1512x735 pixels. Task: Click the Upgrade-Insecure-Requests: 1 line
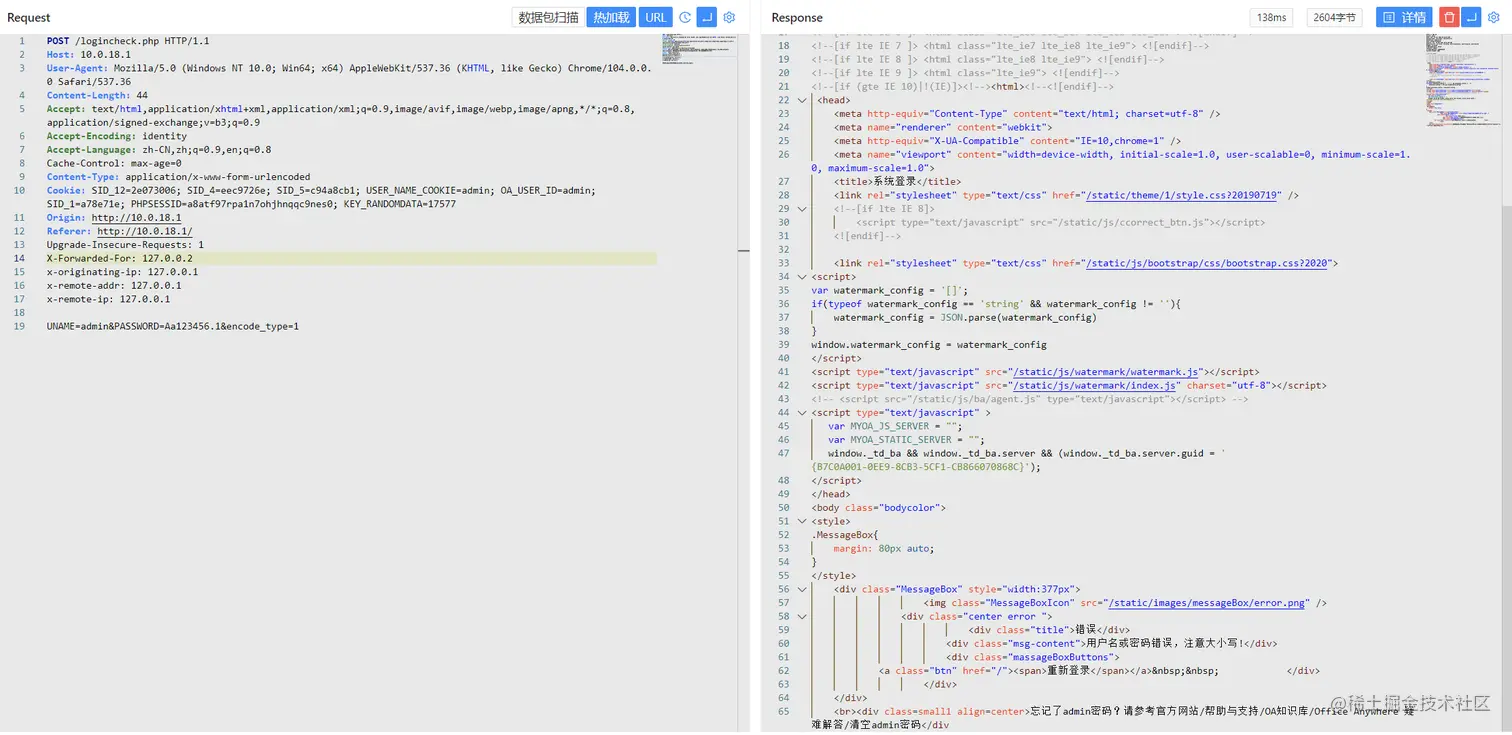coord(125,244)
